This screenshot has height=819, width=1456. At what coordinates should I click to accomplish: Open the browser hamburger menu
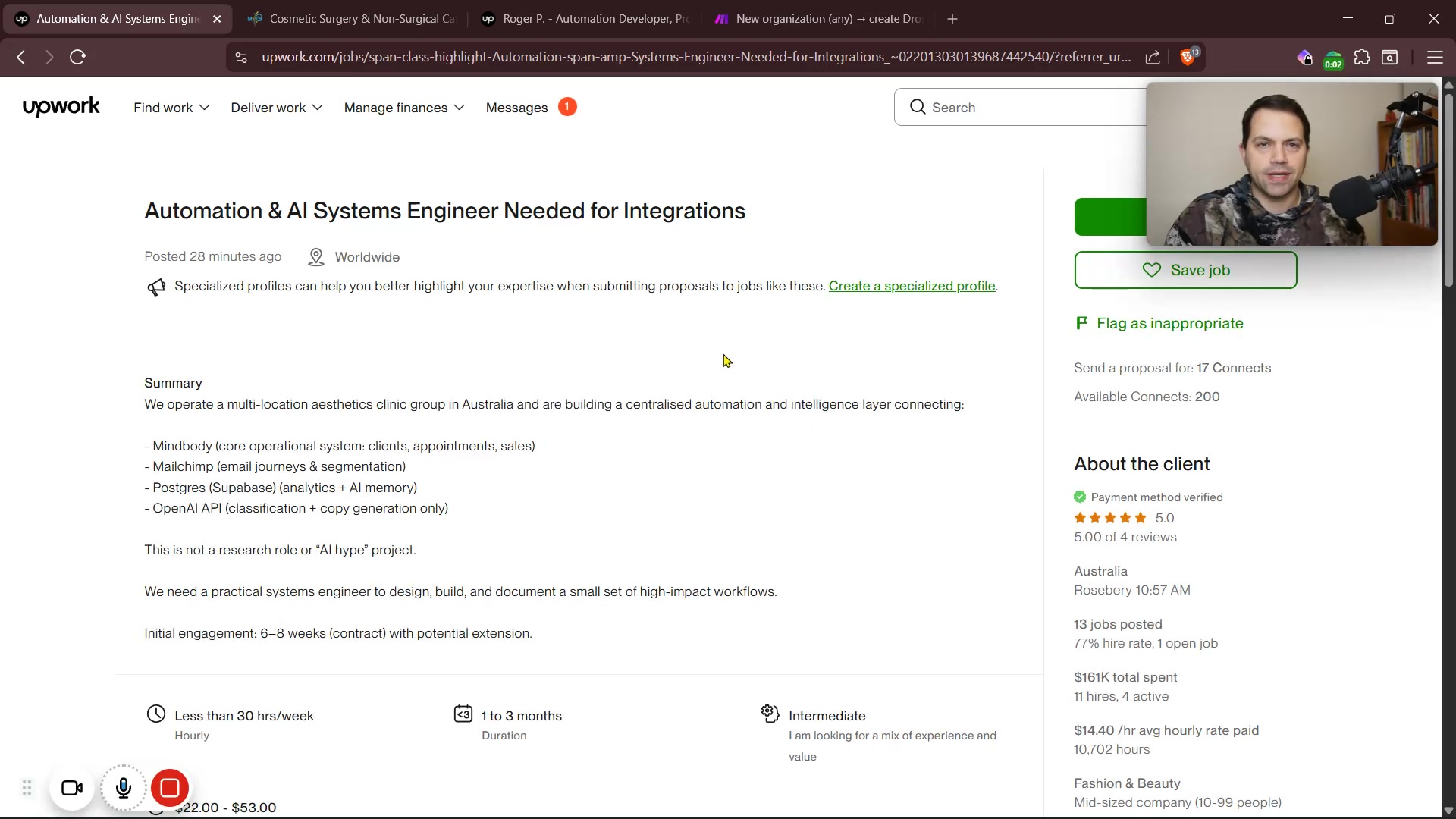click(x=1434, y=58)
